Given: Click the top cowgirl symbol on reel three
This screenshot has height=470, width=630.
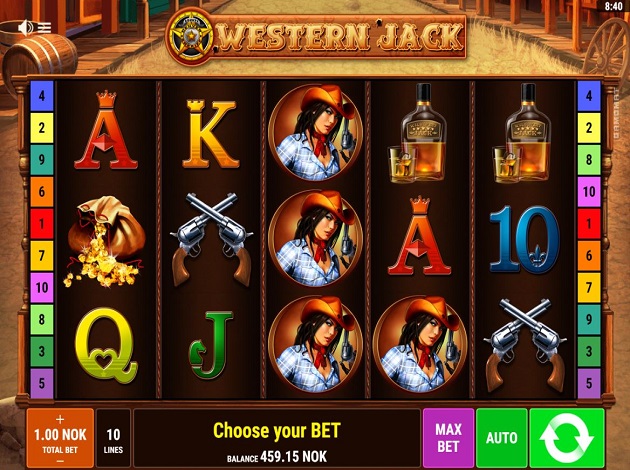Looking at the screenshot, I should point(315,133).
